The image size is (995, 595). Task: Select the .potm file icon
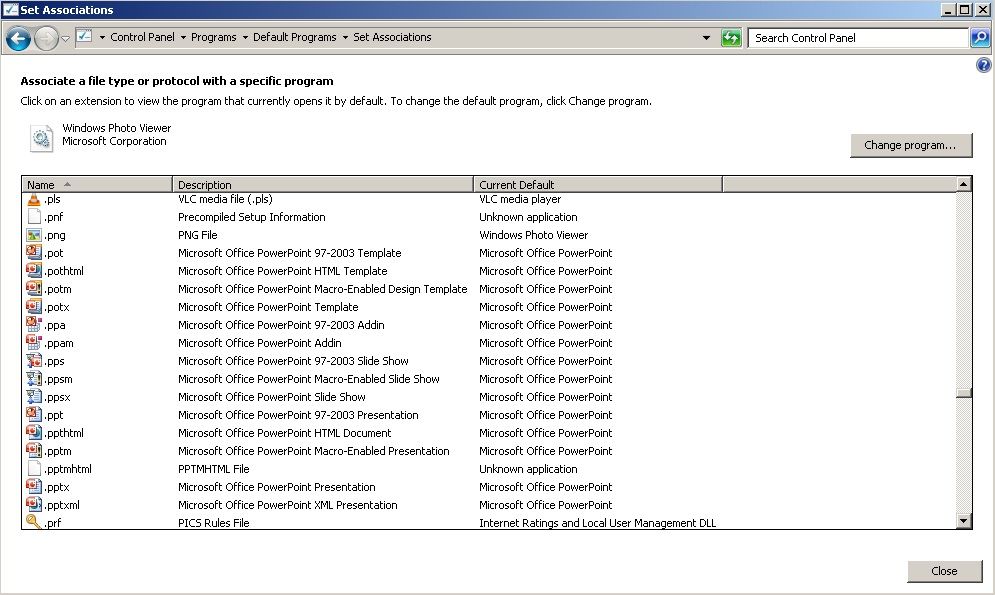tap(34, 289)
